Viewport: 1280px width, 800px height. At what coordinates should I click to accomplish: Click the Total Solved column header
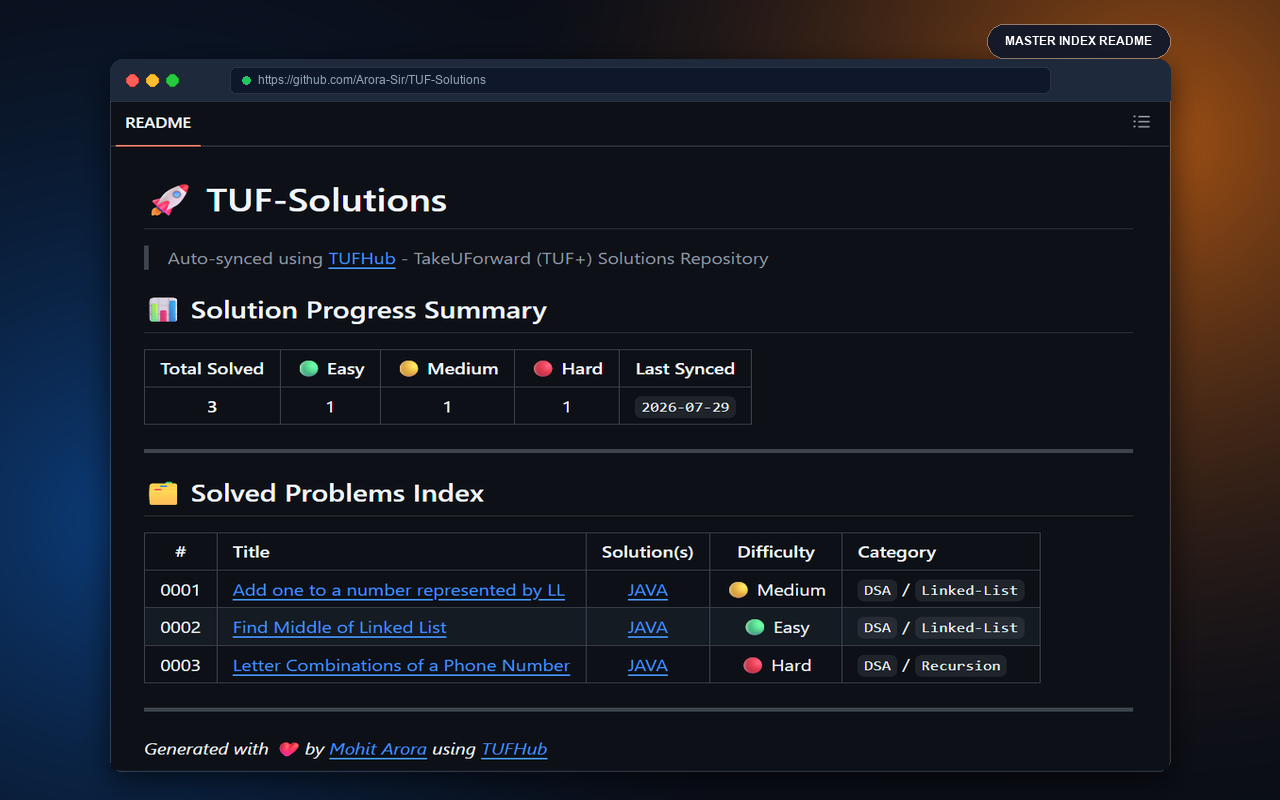pyautogui.click(x=212, y=369)
